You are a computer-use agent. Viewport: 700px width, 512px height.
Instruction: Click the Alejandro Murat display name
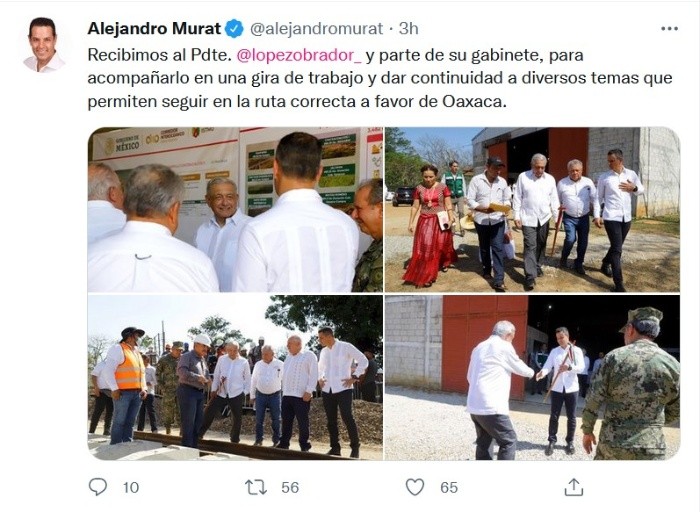pos(154,29)
